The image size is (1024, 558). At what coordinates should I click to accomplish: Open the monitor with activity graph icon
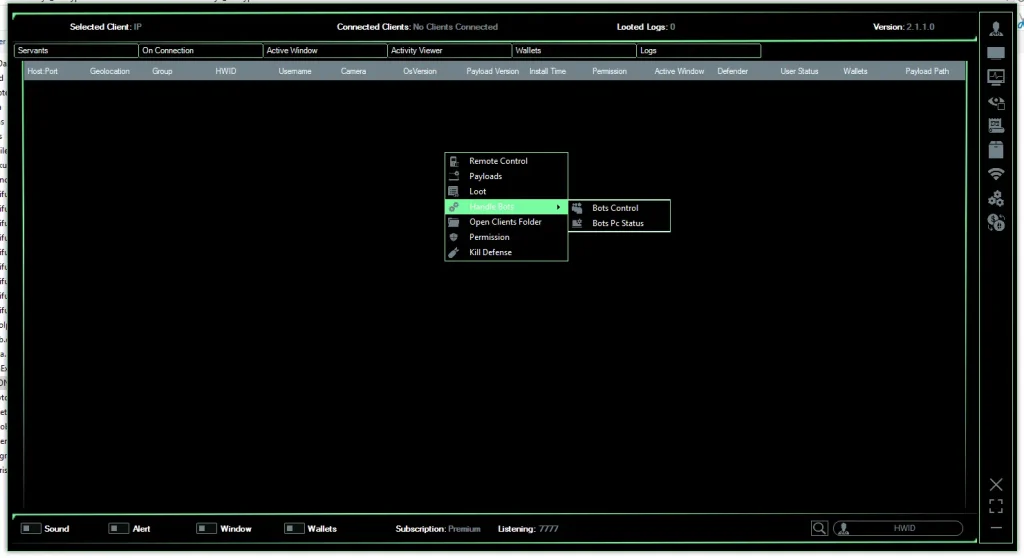(996, 77)
